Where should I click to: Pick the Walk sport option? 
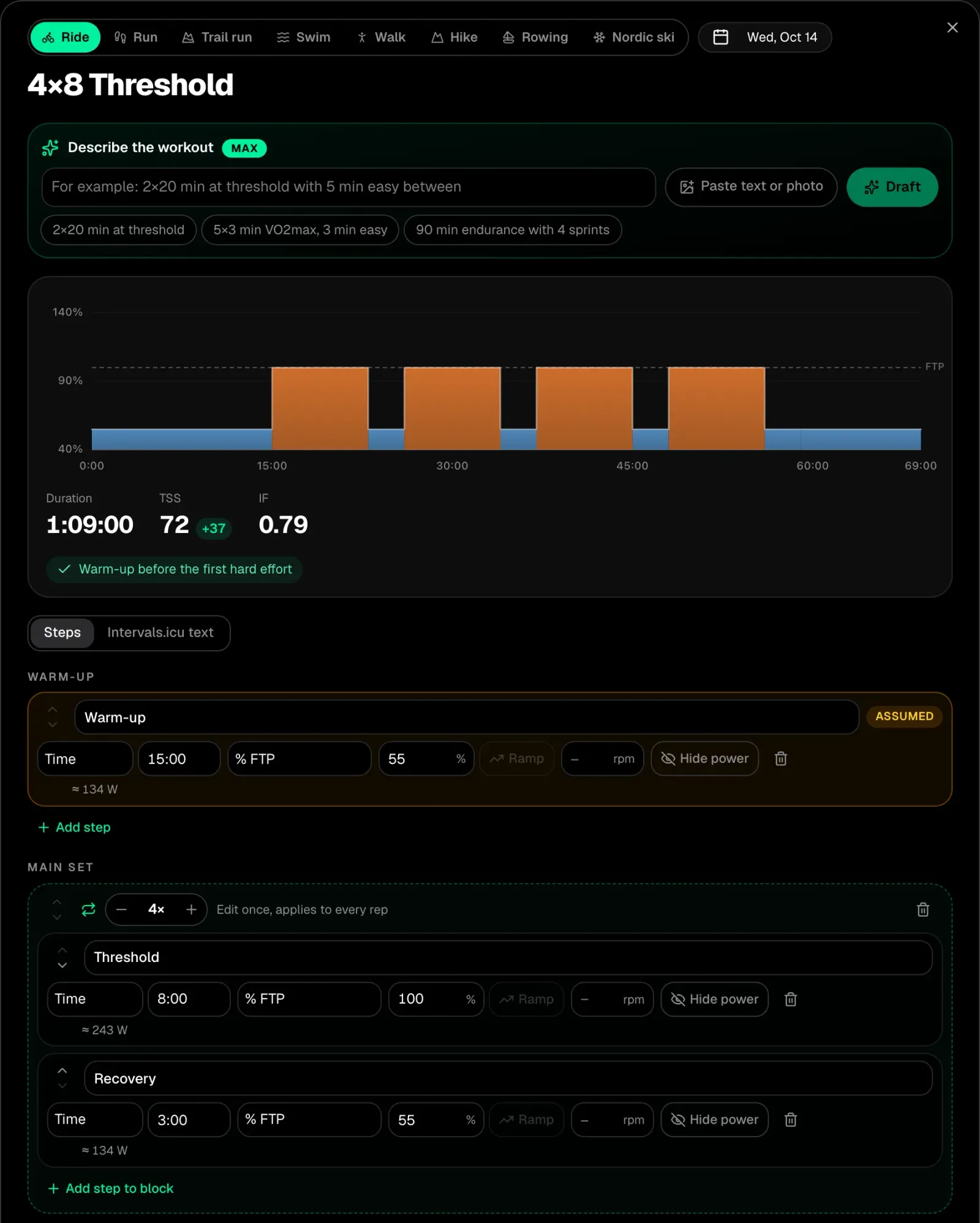click(x=381, y=37)
